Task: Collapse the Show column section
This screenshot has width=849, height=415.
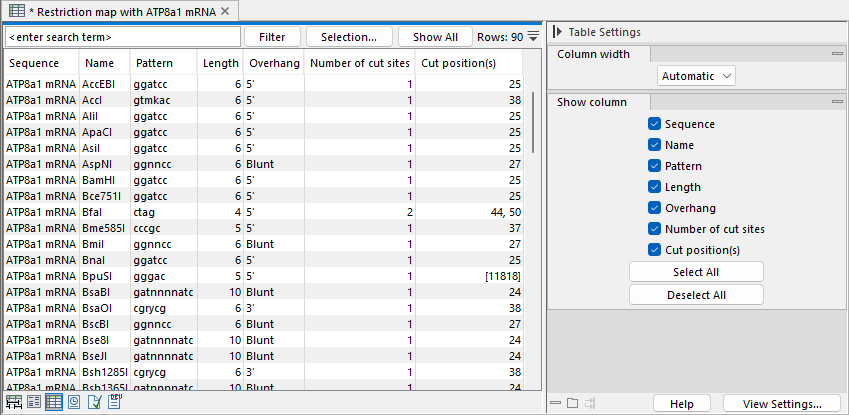Action: click(836, 102)
